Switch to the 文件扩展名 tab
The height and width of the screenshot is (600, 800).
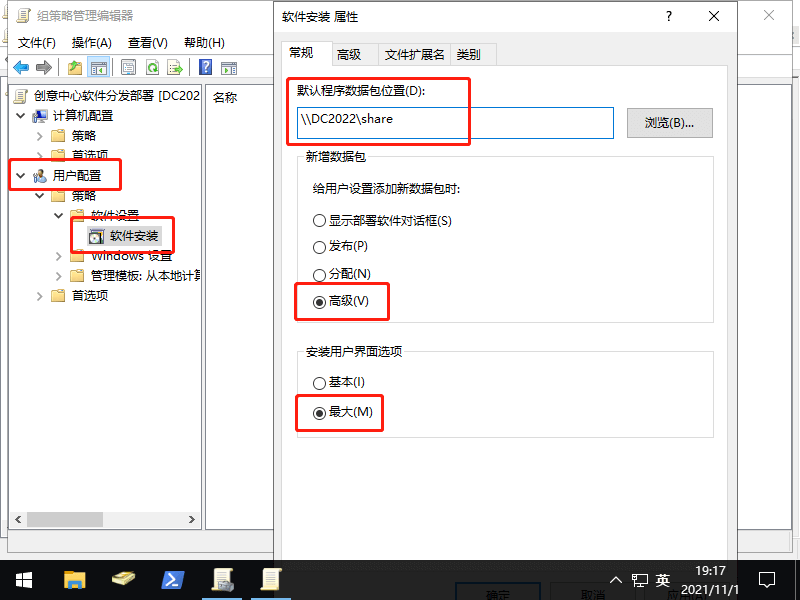pyautogui.click(x=414, y=55)
